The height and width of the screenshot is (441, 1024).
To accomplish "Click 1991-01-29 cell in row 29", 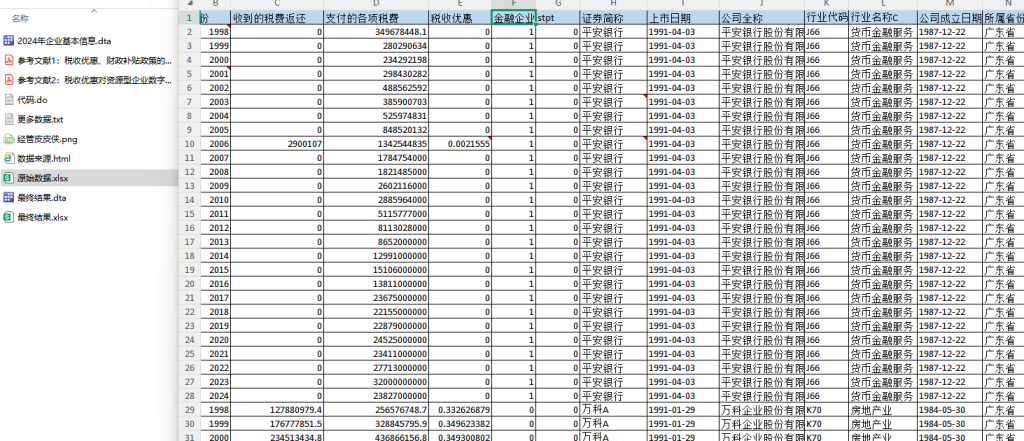I will point(683,410).
